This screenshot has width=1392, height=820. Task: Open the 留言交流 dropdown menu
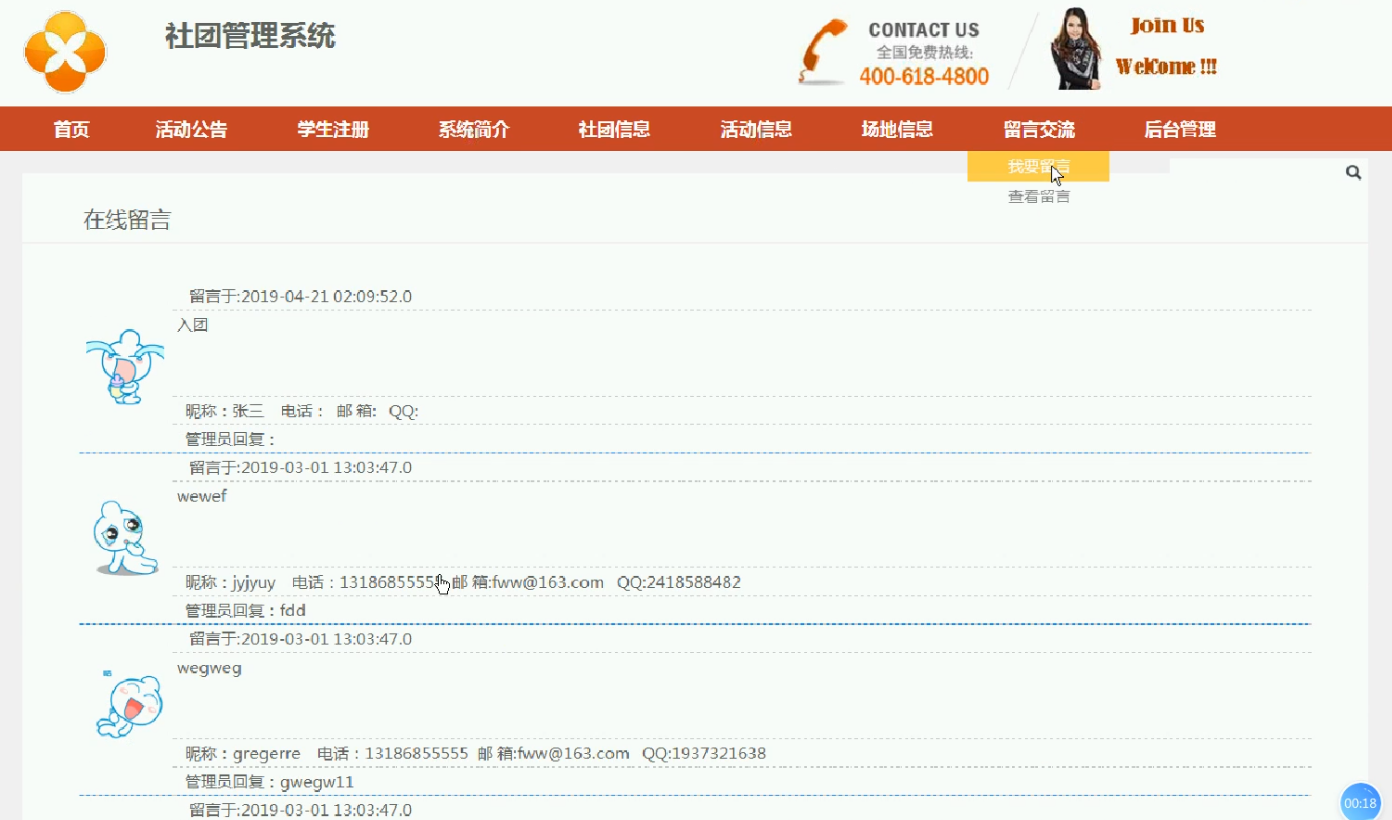[1037, 128]
